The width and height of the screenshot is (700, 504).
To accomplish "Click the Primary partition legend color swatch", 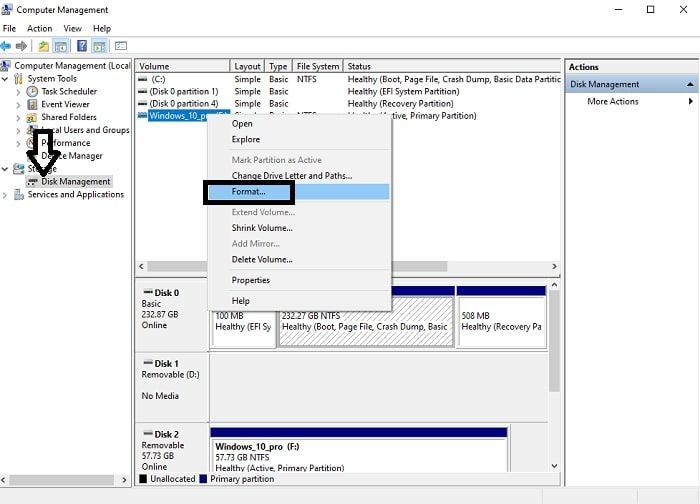I will 204,479.
